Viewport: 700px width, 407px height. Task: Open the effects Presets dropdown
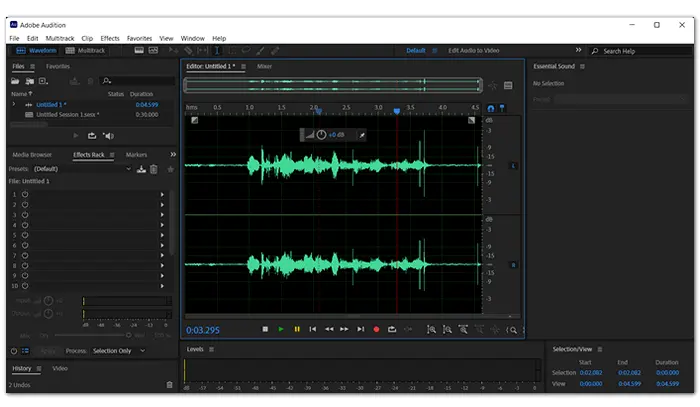pyautogui.click(x=83, y=169)
